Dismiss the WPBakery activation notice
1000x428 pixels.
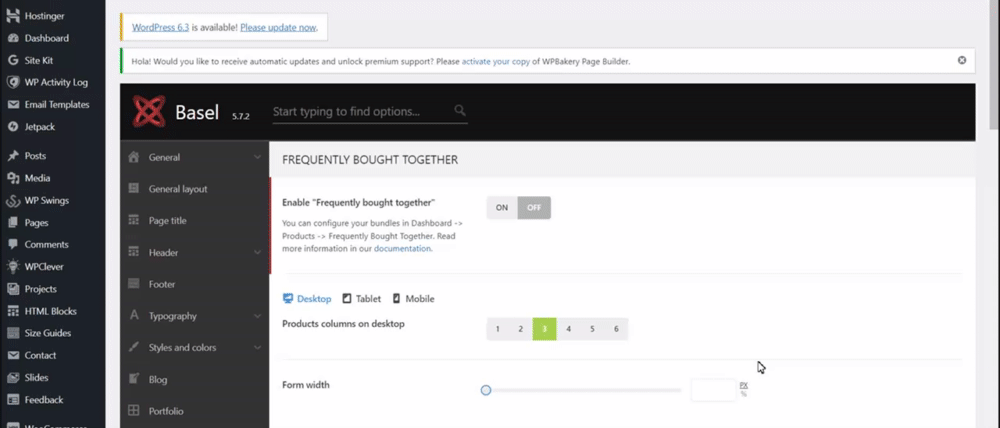point(962,61)
